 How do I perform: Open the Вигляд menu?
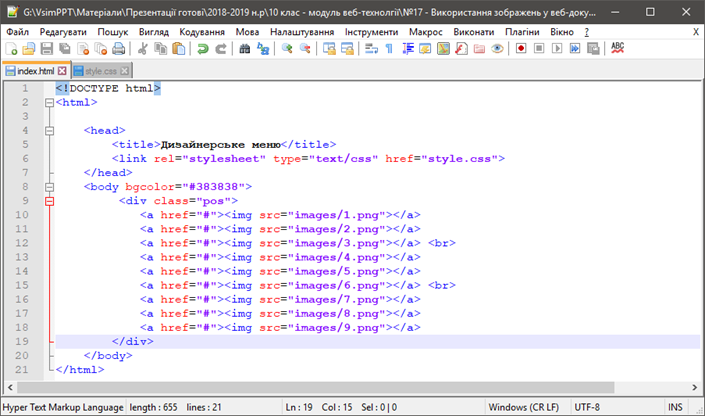pyautogui.click(x=154, y=32)
